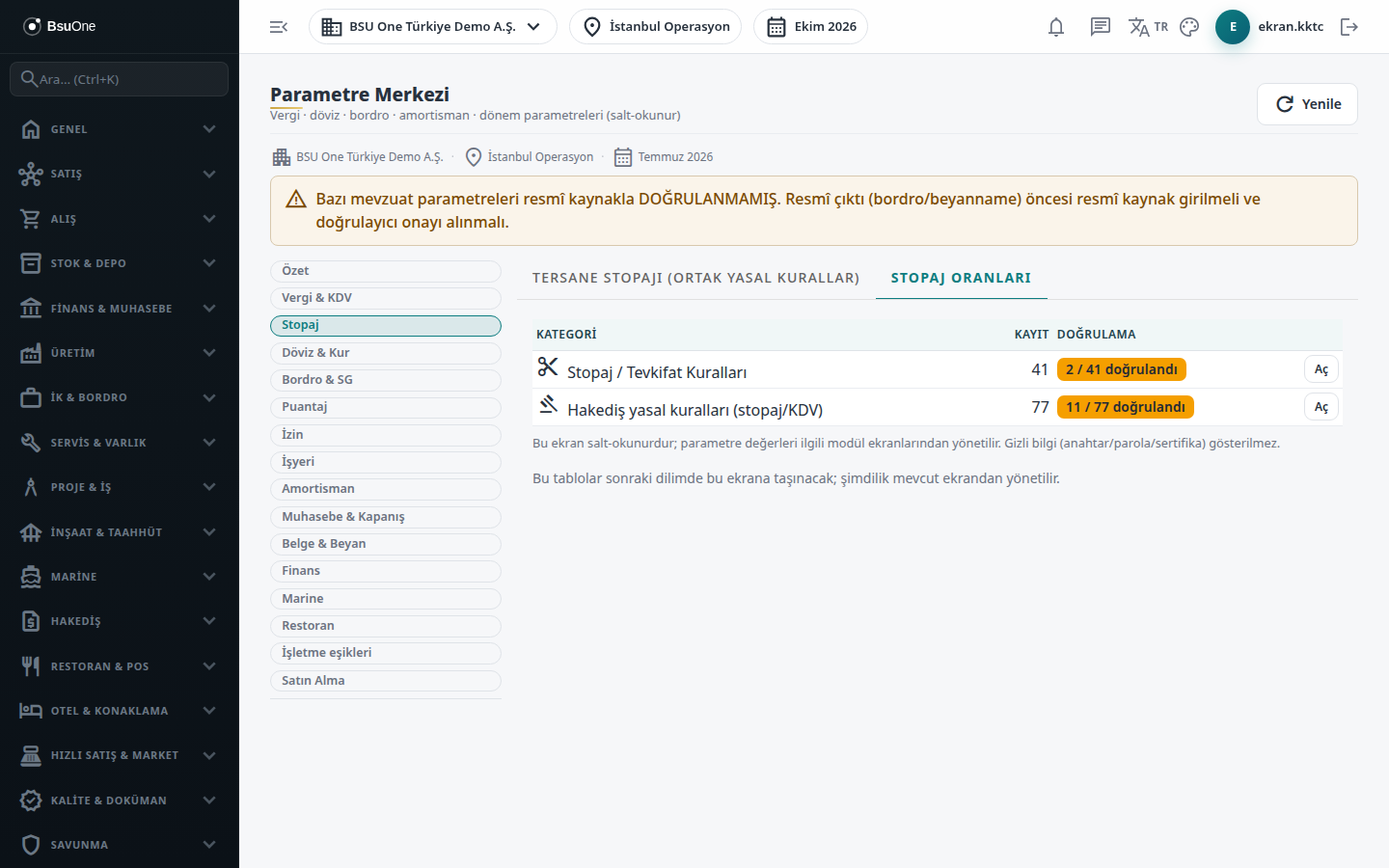
Task: Click the Stok & Depo box icon
Action: (x=31, y=263)
